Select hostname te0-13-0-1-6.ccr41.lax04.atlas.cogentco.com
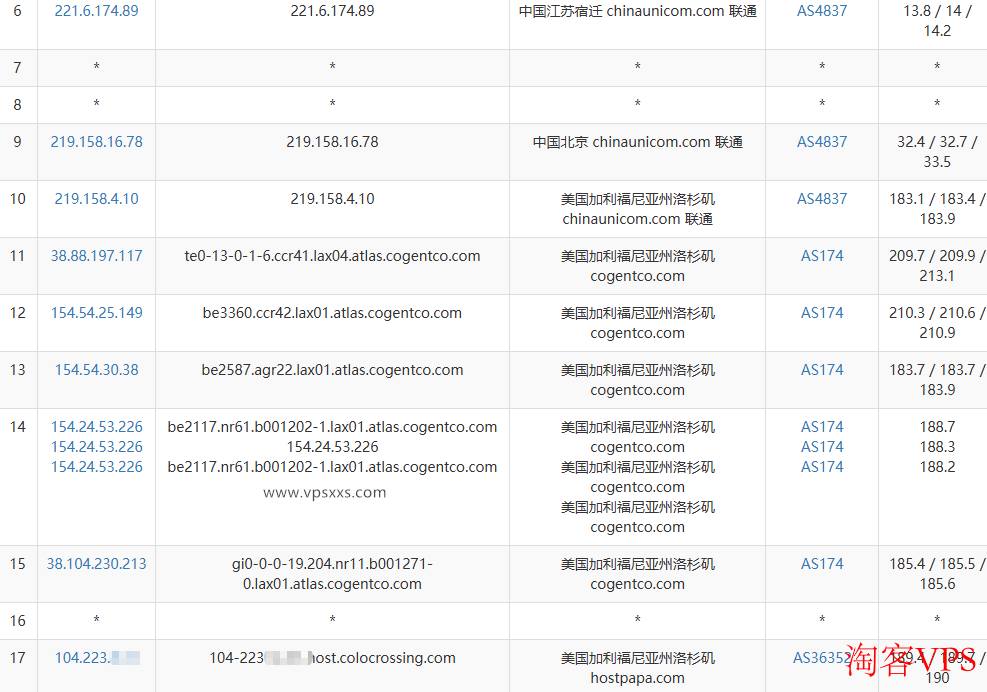987x692 pixels. (332, 256)
